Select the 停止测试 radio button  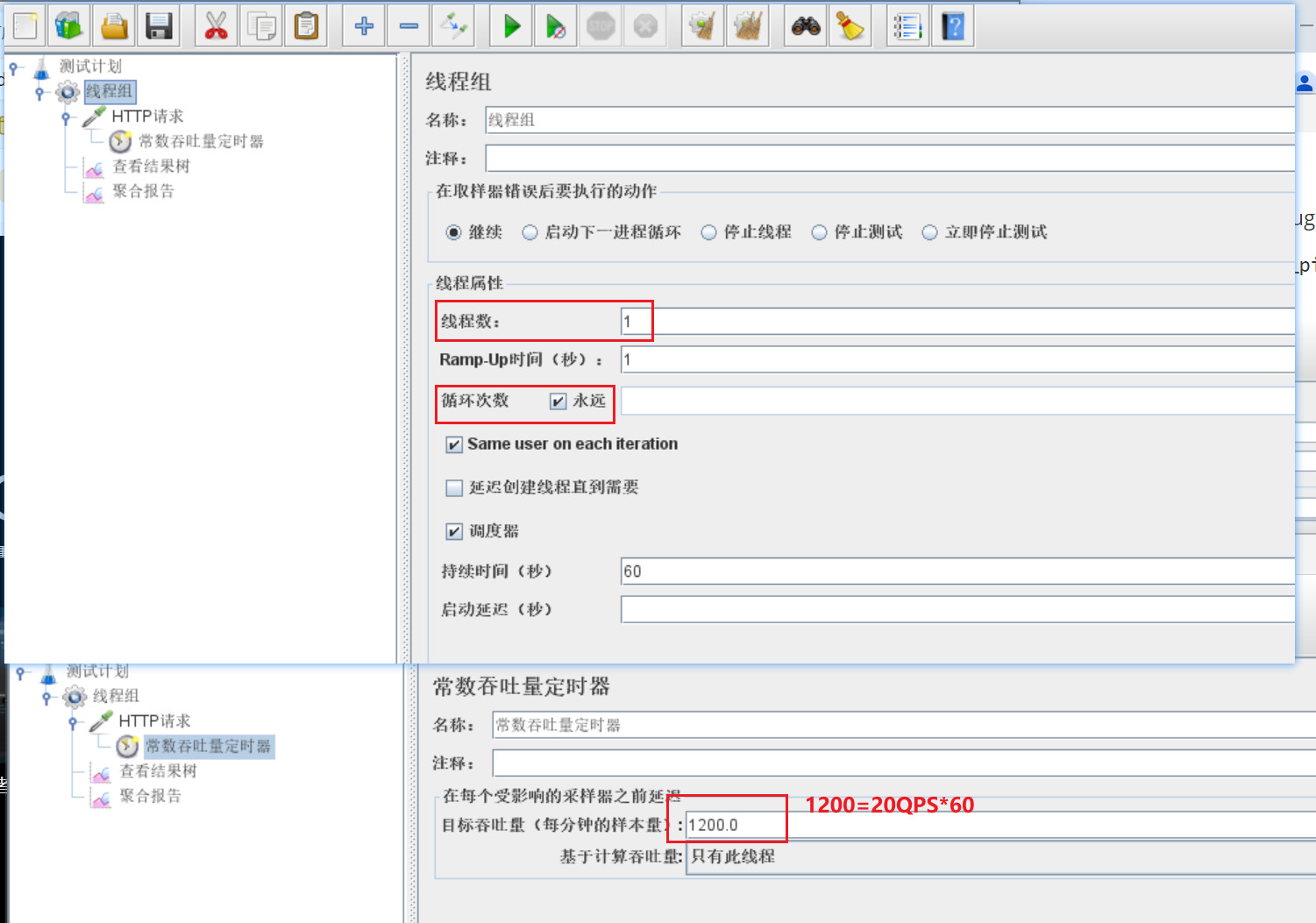819,232
